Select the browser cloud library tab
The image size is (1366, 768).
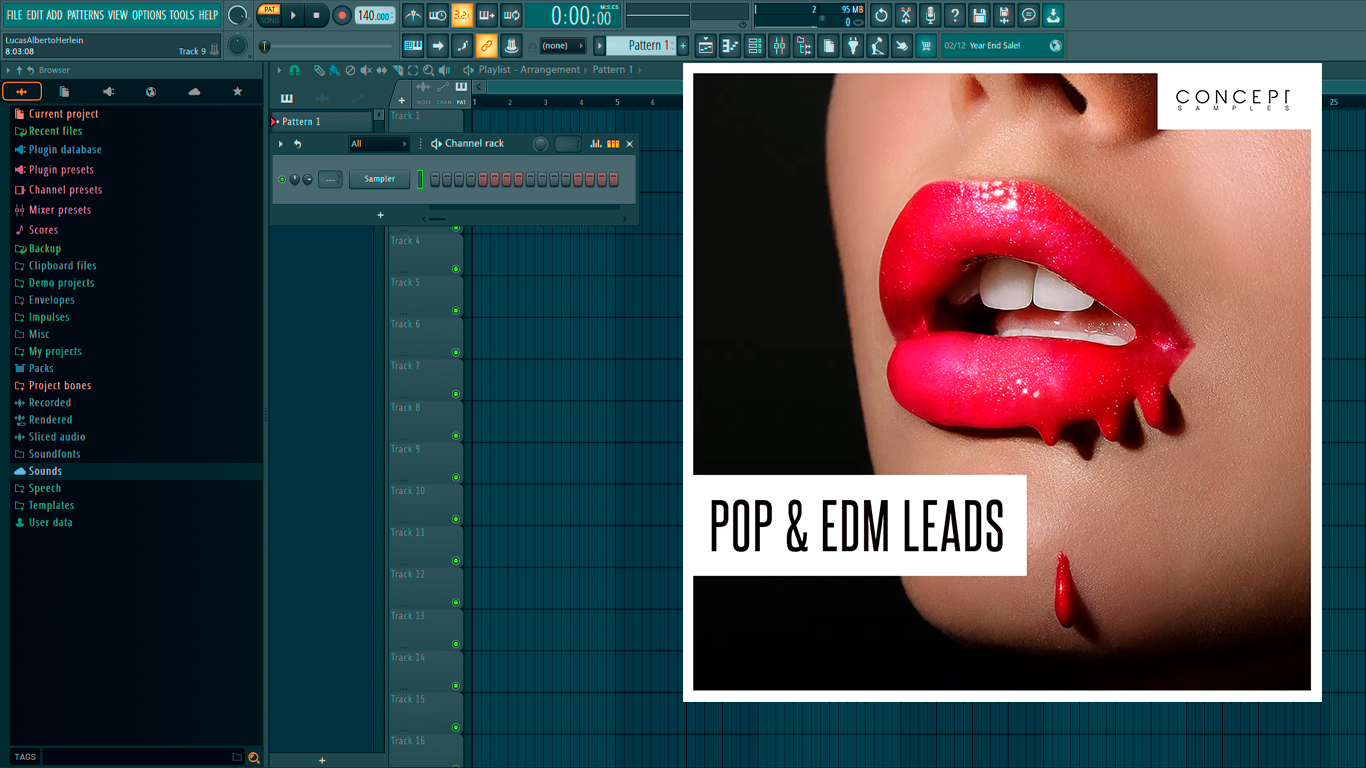tap(194, 91)
